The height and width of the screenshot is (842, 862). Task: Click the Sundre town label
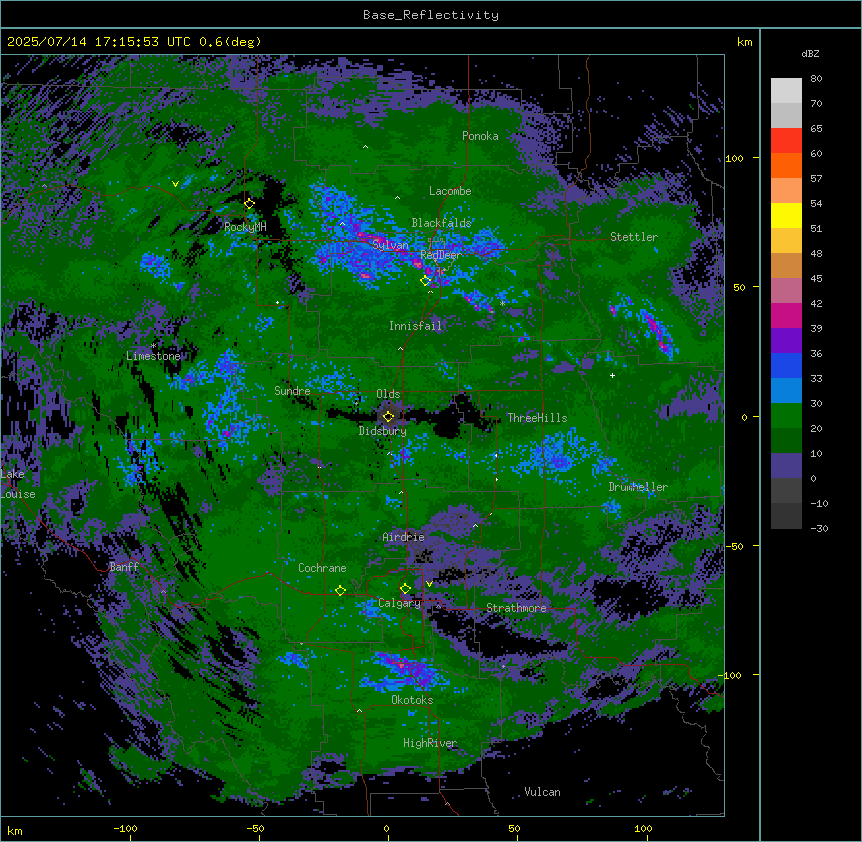[x=292, y=391]
